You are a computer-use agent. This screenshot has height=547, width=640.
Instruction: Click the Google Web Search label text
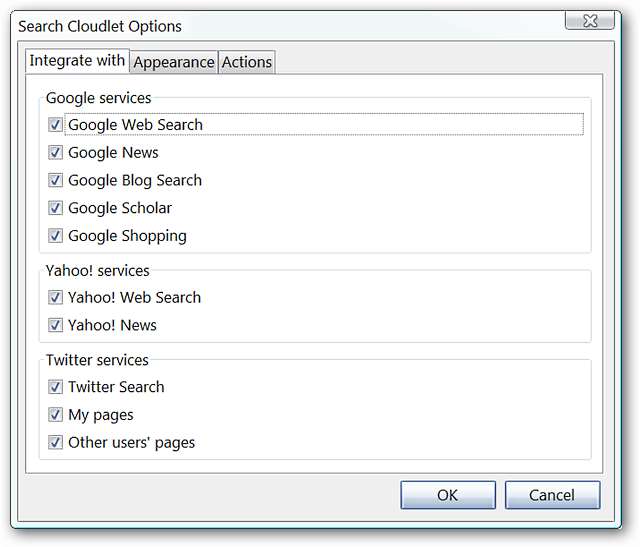click(135, 125)
